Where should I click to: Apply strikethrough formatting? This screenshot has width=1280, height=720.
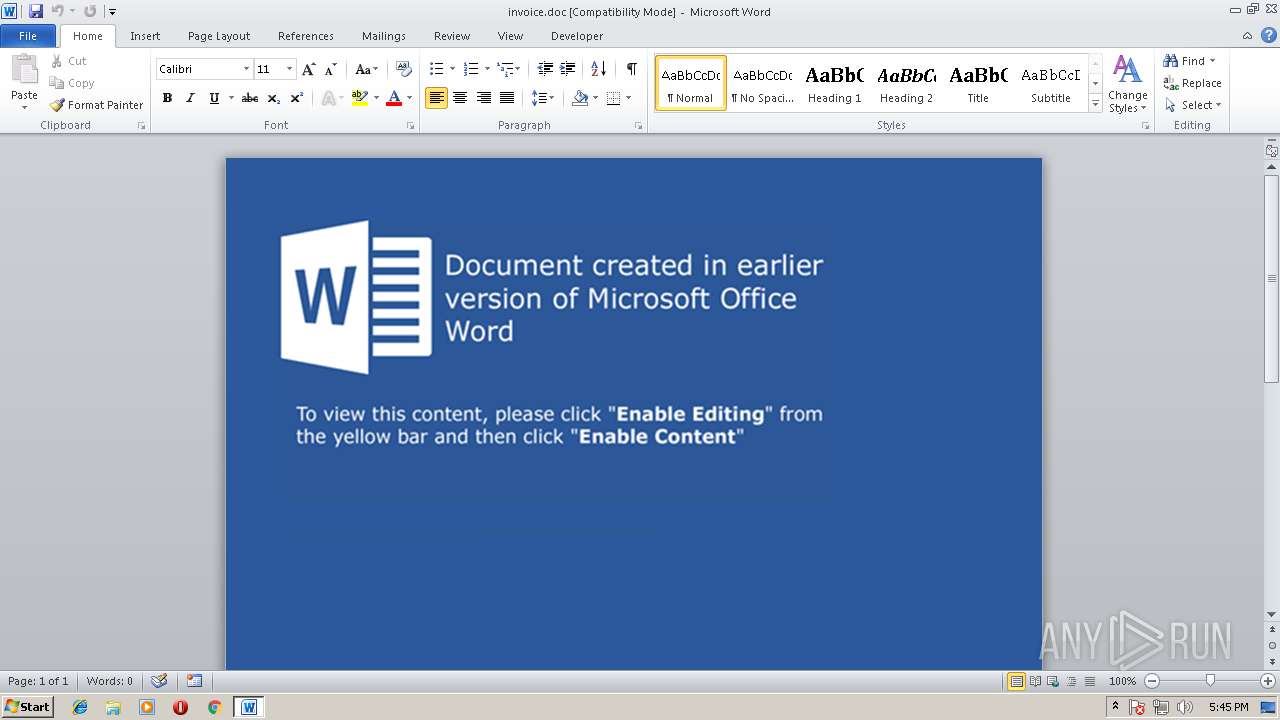[x=250, y=98]
